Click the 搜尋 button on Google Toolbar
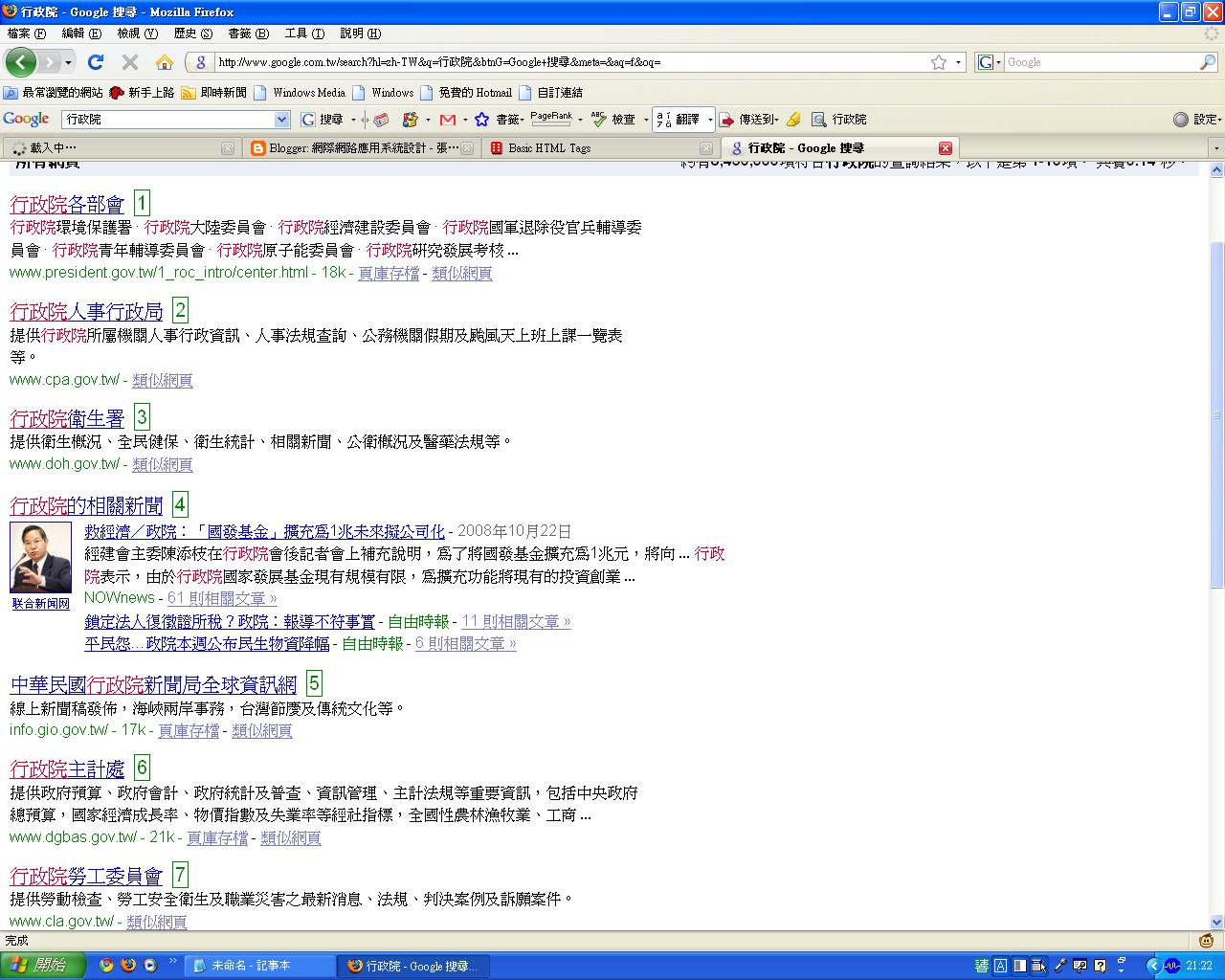 point(323,120)
